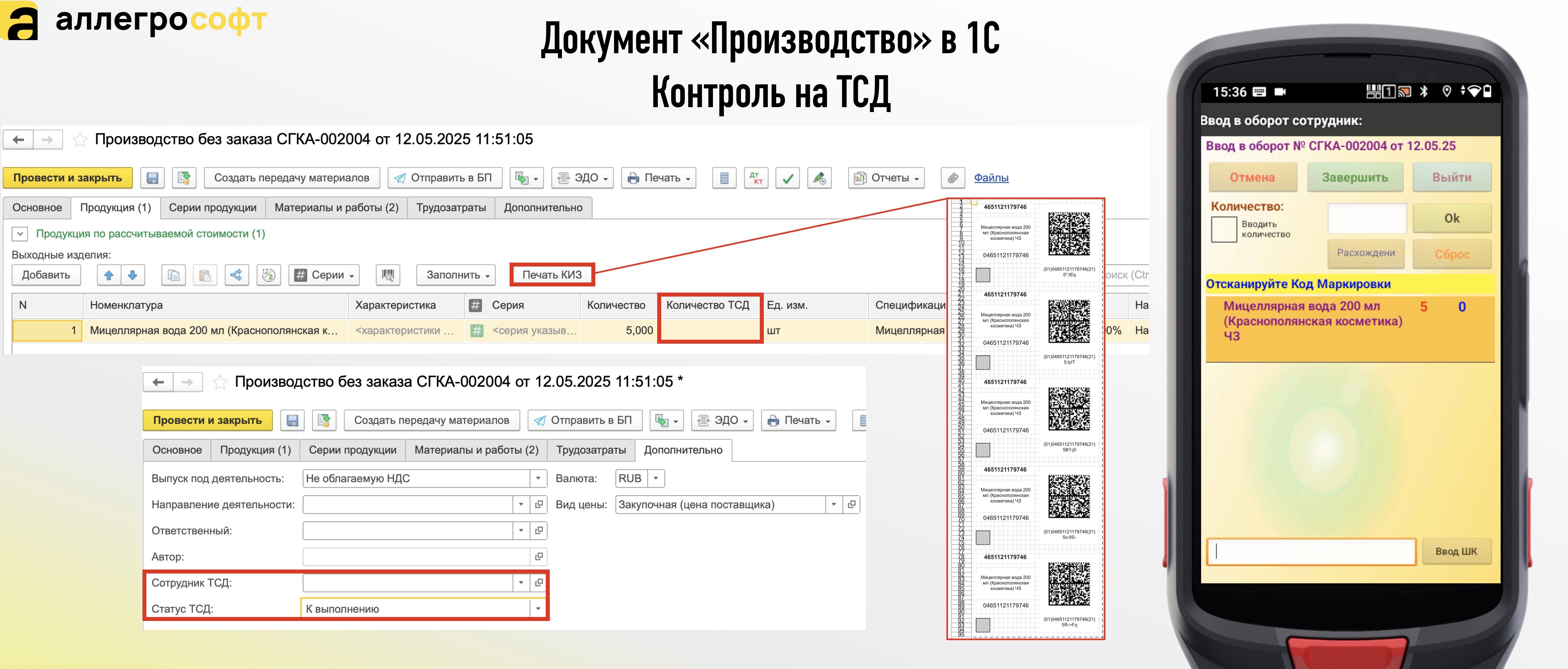
Task: Open the document list icon next to Печать in the upper window
Action: tap(724, 178)
